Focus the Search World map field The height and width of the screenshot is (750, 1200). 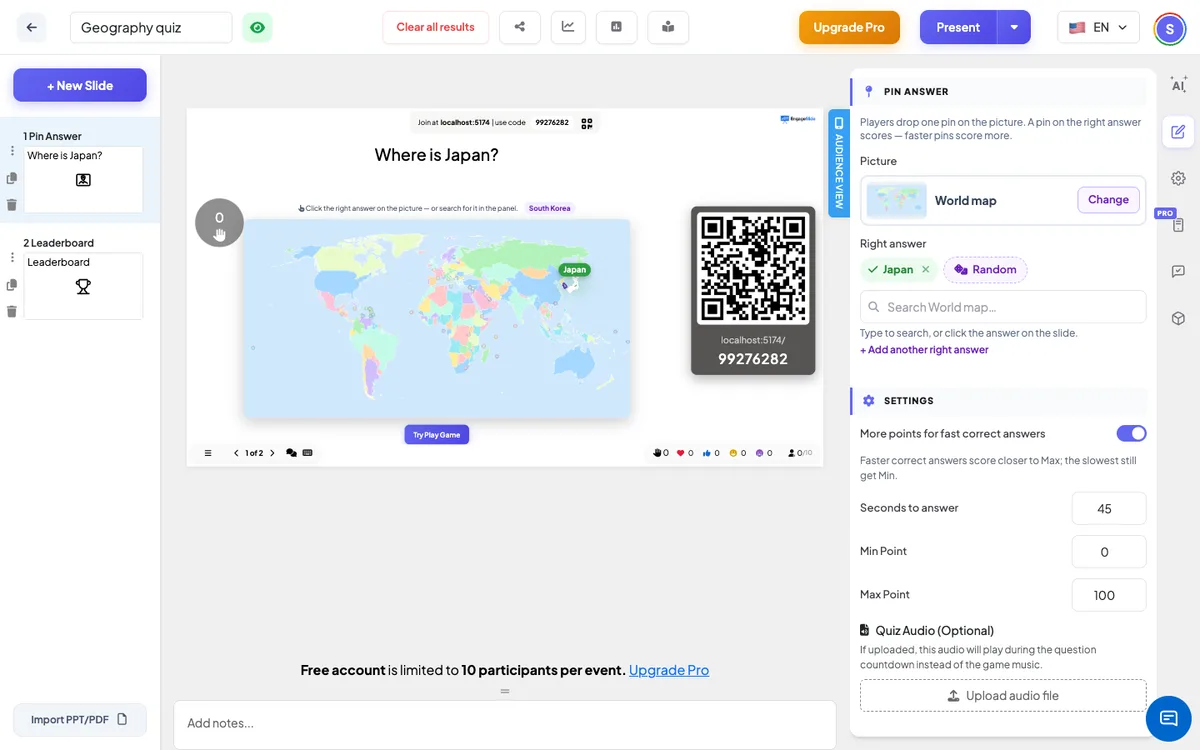click(1003, 307)
